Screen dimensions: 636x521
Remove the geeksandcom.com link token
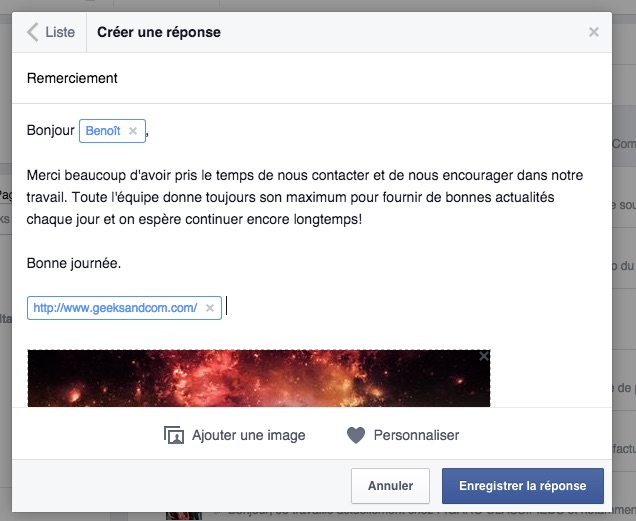pyautogui.click(x=209, y=308)
